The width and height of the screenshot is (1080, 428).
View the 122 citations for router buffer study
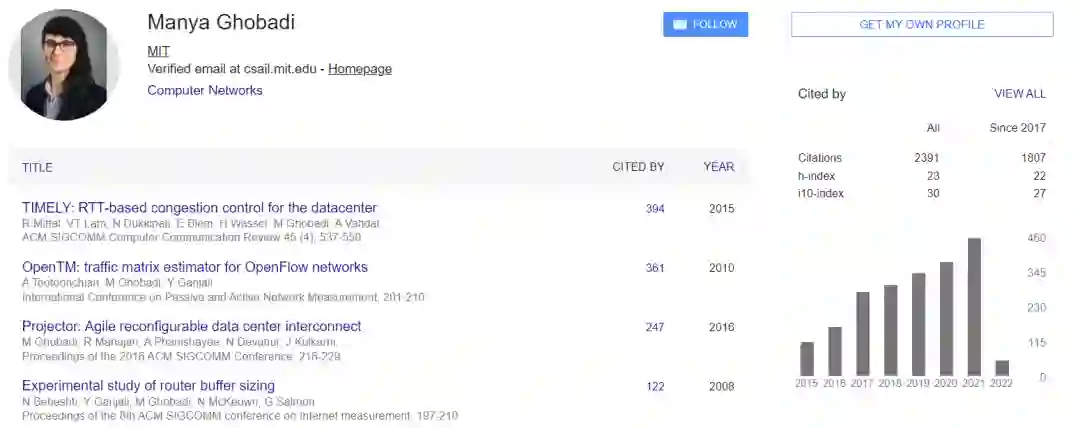655,386
